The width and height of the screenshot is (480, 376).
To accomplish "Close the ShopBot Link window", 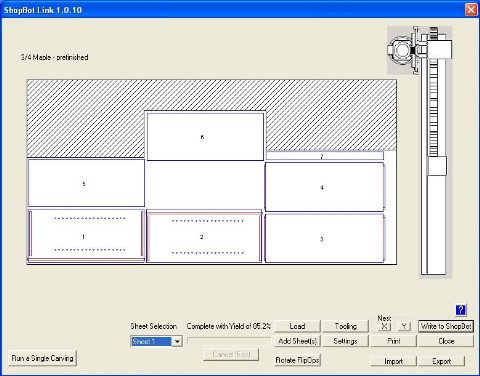I will (471, 9).
